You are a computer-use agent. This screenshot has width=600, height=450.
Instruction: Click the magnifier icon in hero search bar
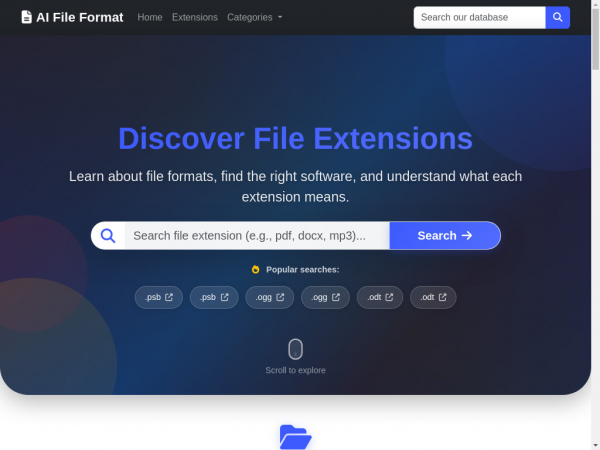pyautogui.click(x=108, y=235)
